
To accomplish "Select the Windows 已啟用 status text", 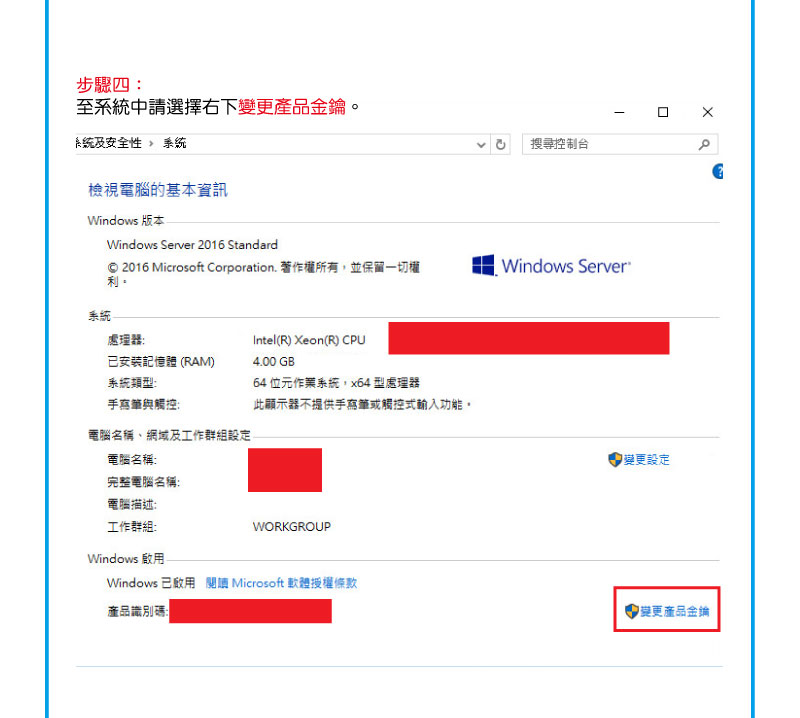I will pyautogui.click(x=151, y=583).
